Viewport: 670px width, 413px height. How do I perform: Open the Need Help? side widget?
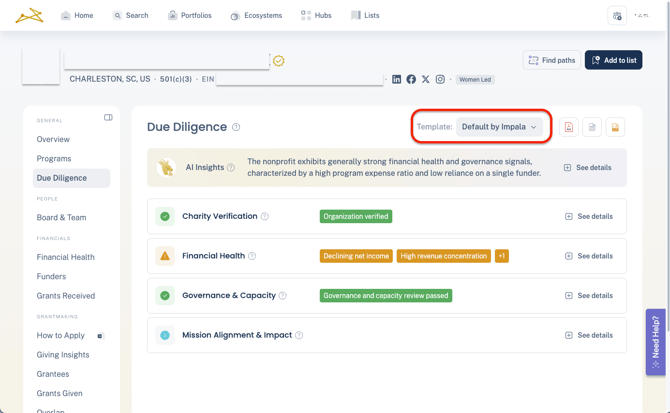coord(655,342)
